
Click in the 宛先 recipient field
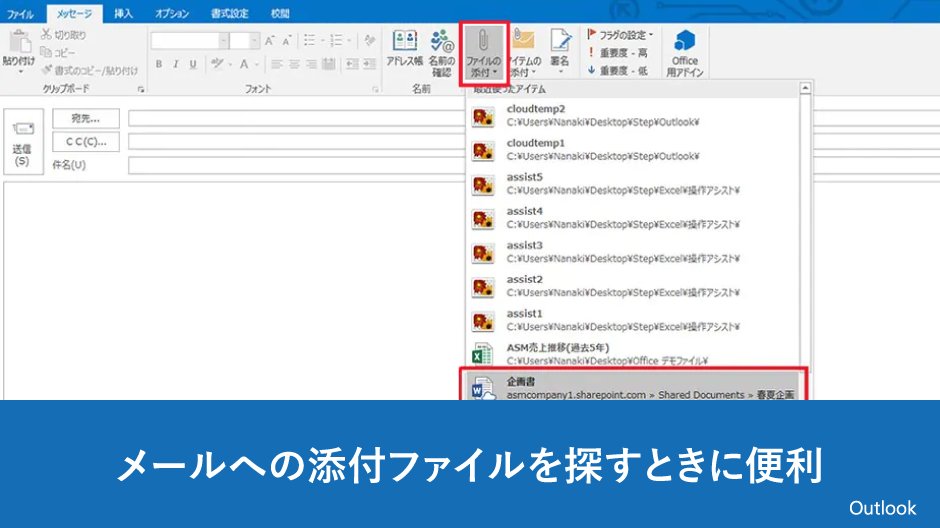coord(297,118)
